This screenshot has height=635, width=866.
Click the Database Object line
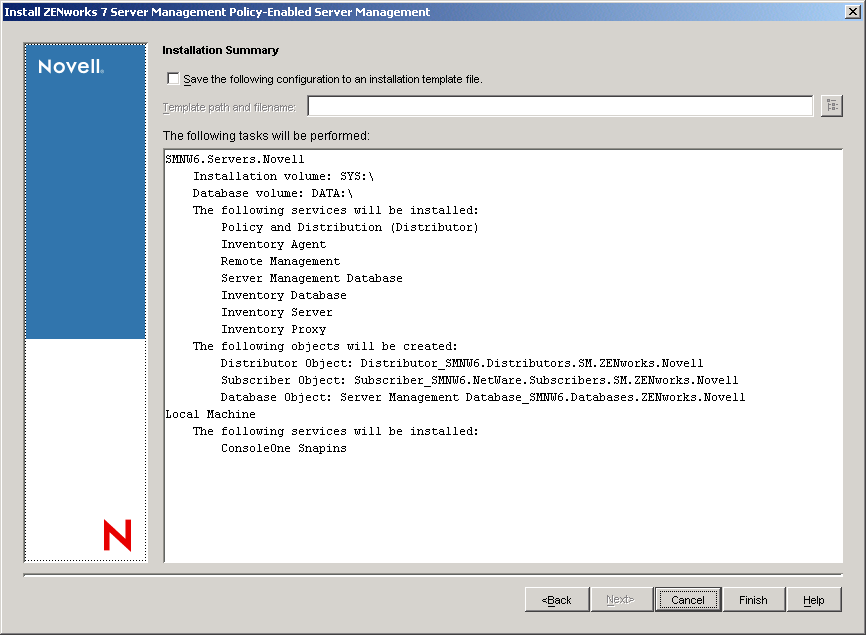tap(483, 398)
